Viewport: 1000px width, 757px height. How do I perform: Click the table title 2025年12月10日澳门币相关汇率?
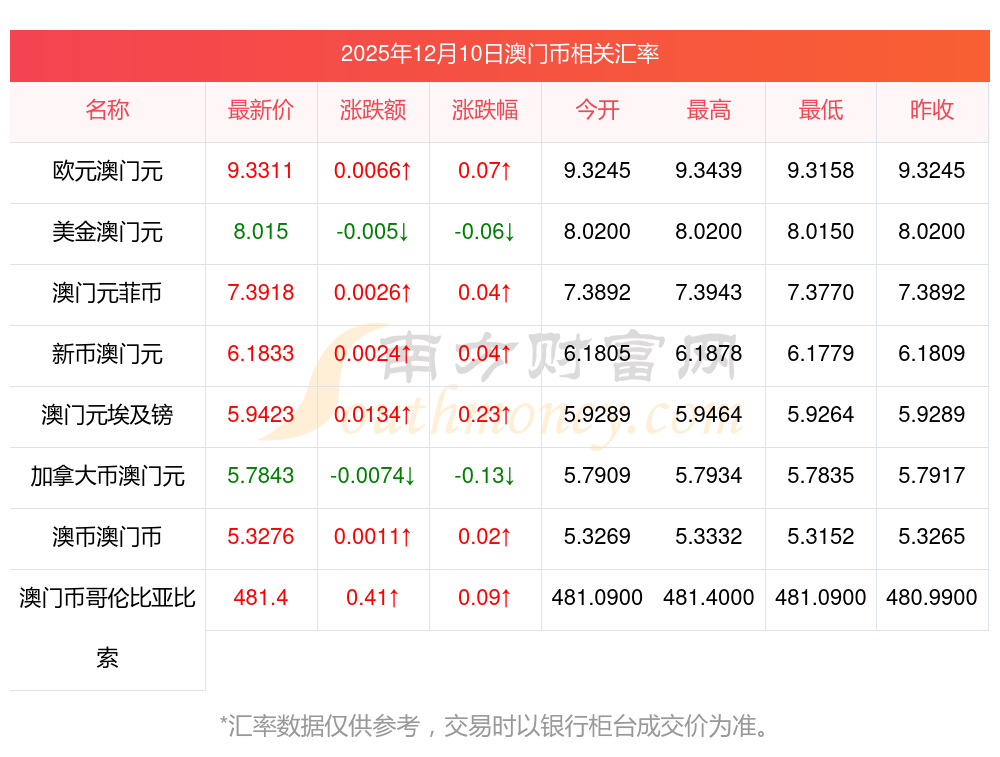coord(500,54)
